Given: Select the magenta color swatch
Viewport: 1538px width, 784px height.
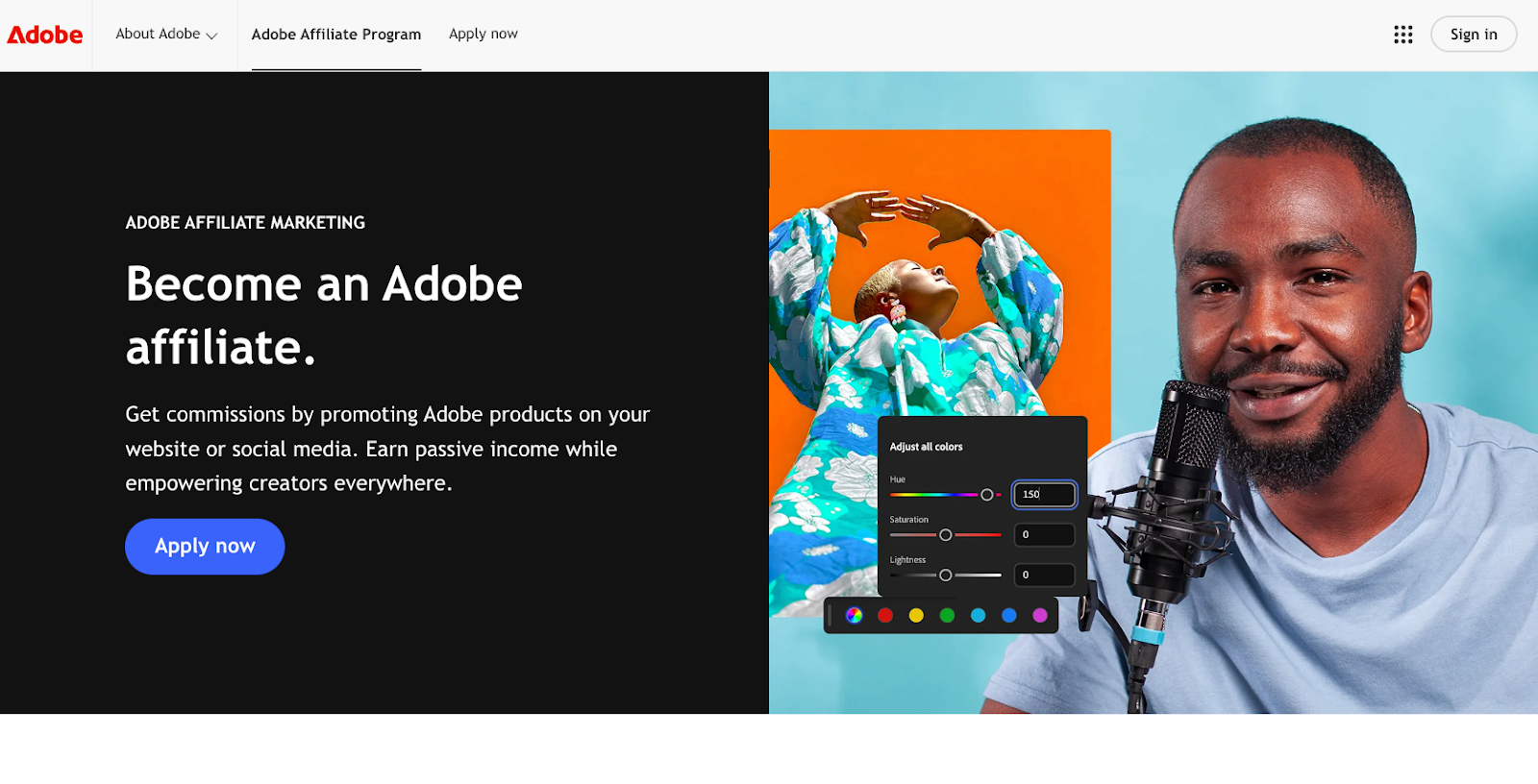Looking at the screenshot, I should click(1040, 615).
